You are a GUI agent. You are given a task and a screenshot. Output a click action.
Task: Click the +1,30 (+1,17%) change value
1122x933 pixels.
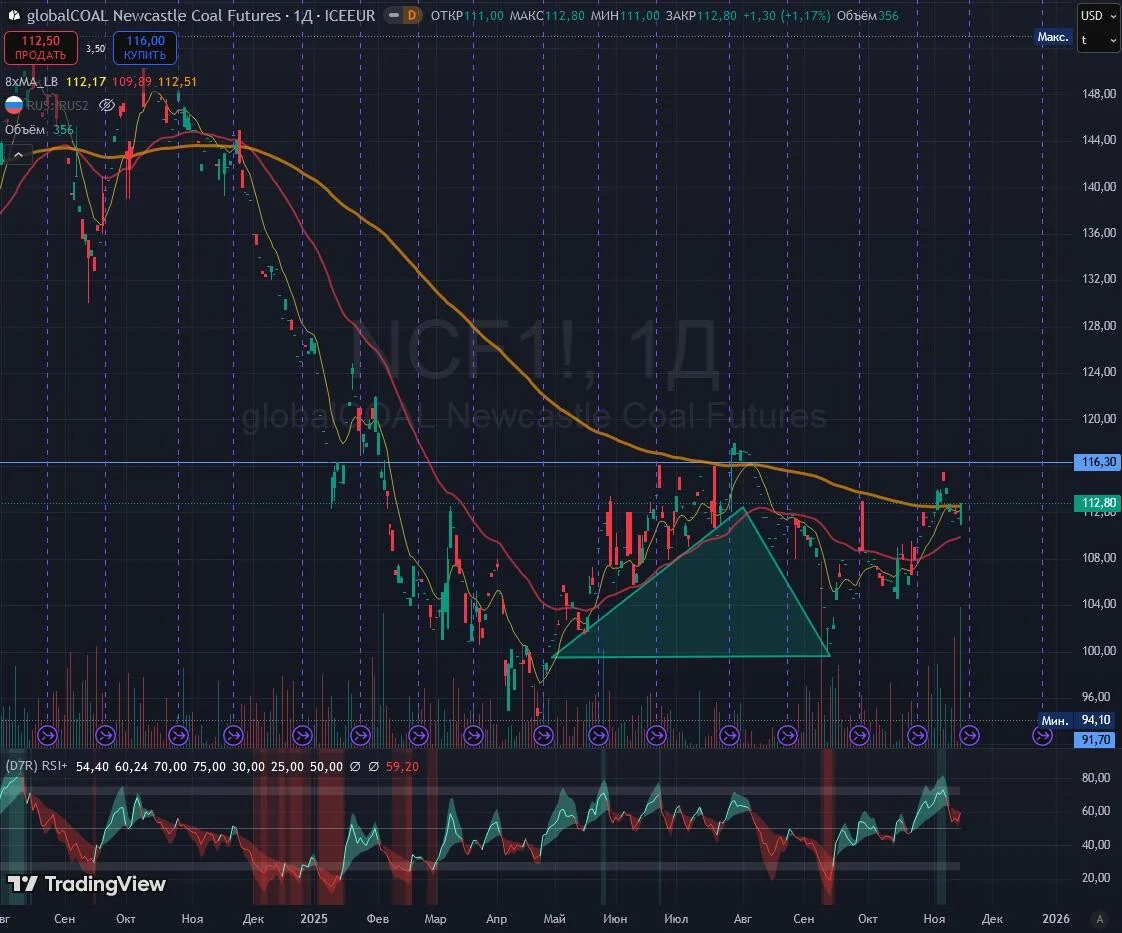pyautogui.click(x=786, y=16)
